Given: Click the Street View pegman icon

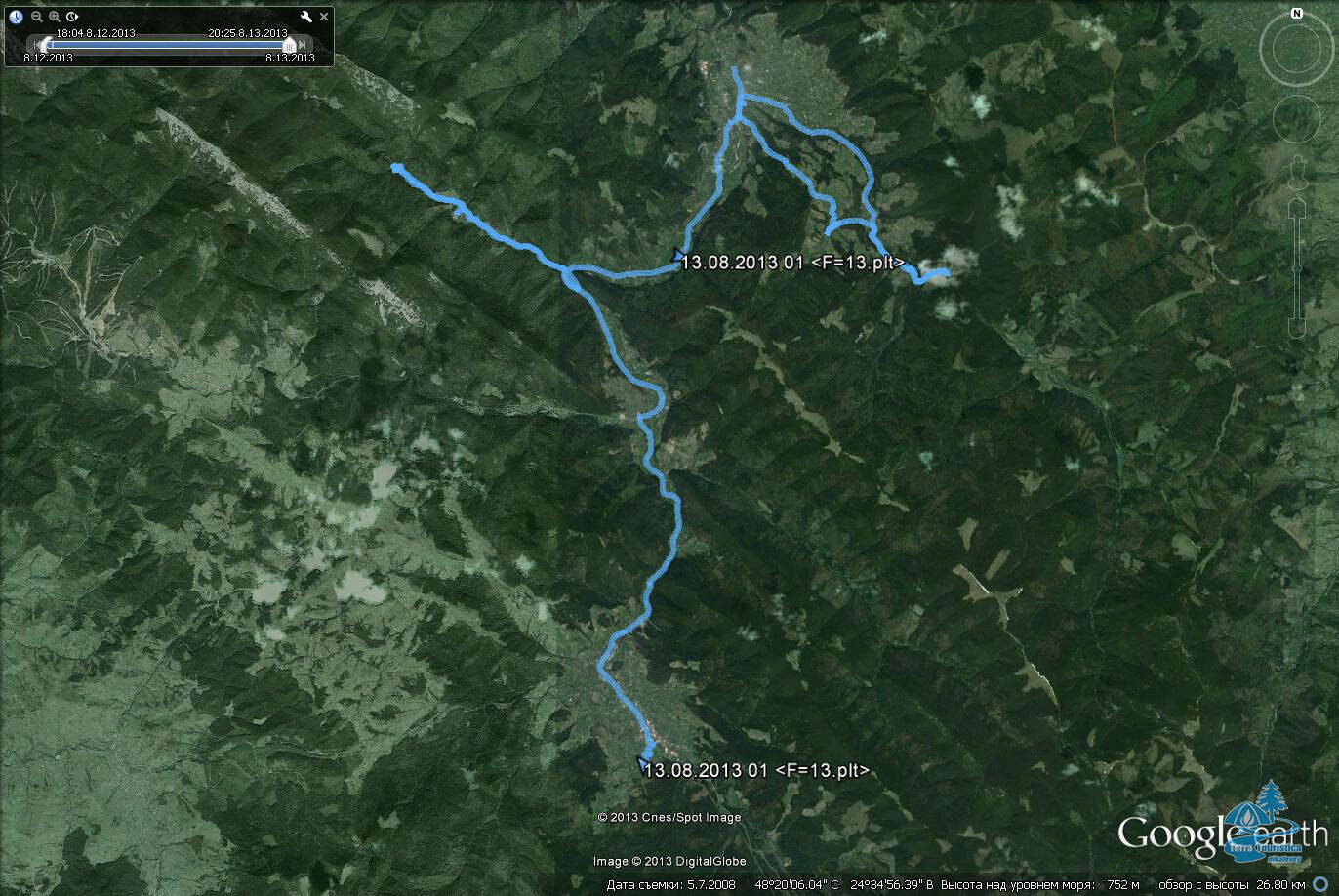Looking at the screenshot, I should coord(1296,169).
